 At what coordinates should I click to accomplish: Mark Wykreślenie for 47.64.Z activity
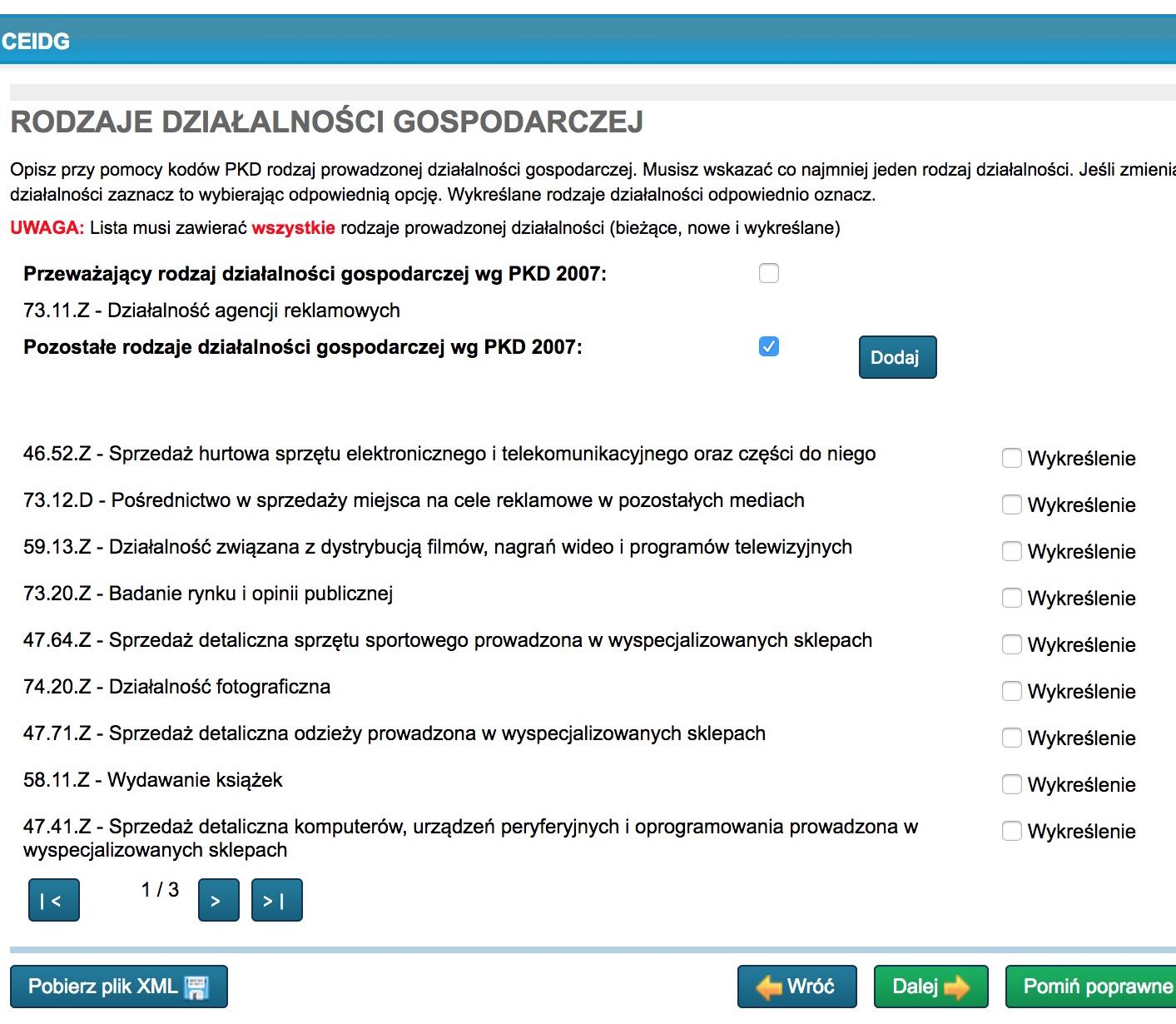(1011, 644)
